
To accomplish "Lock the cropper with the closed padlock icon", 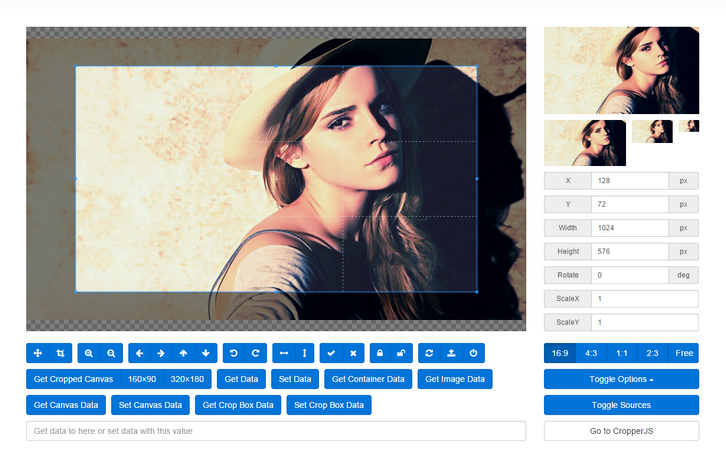I will coord(380,353).
